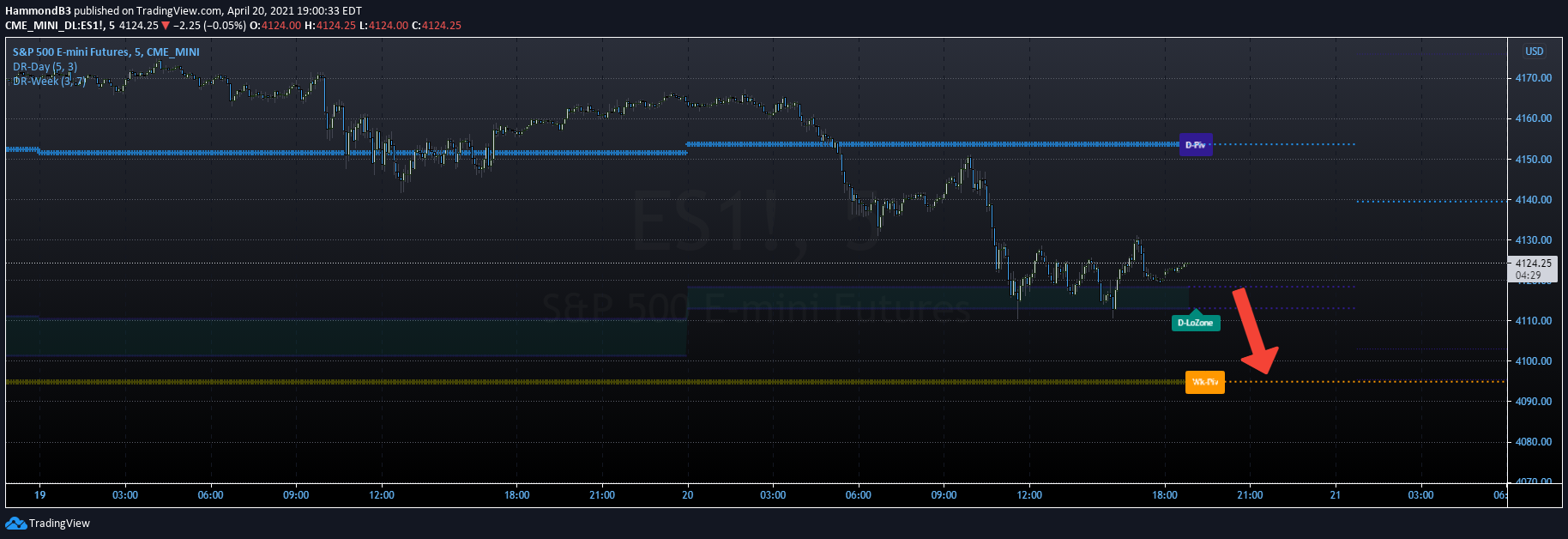Click the 4130.00 price axis label
The width and height of the screenshot is (1568, 539).
tap(1534, 240)
